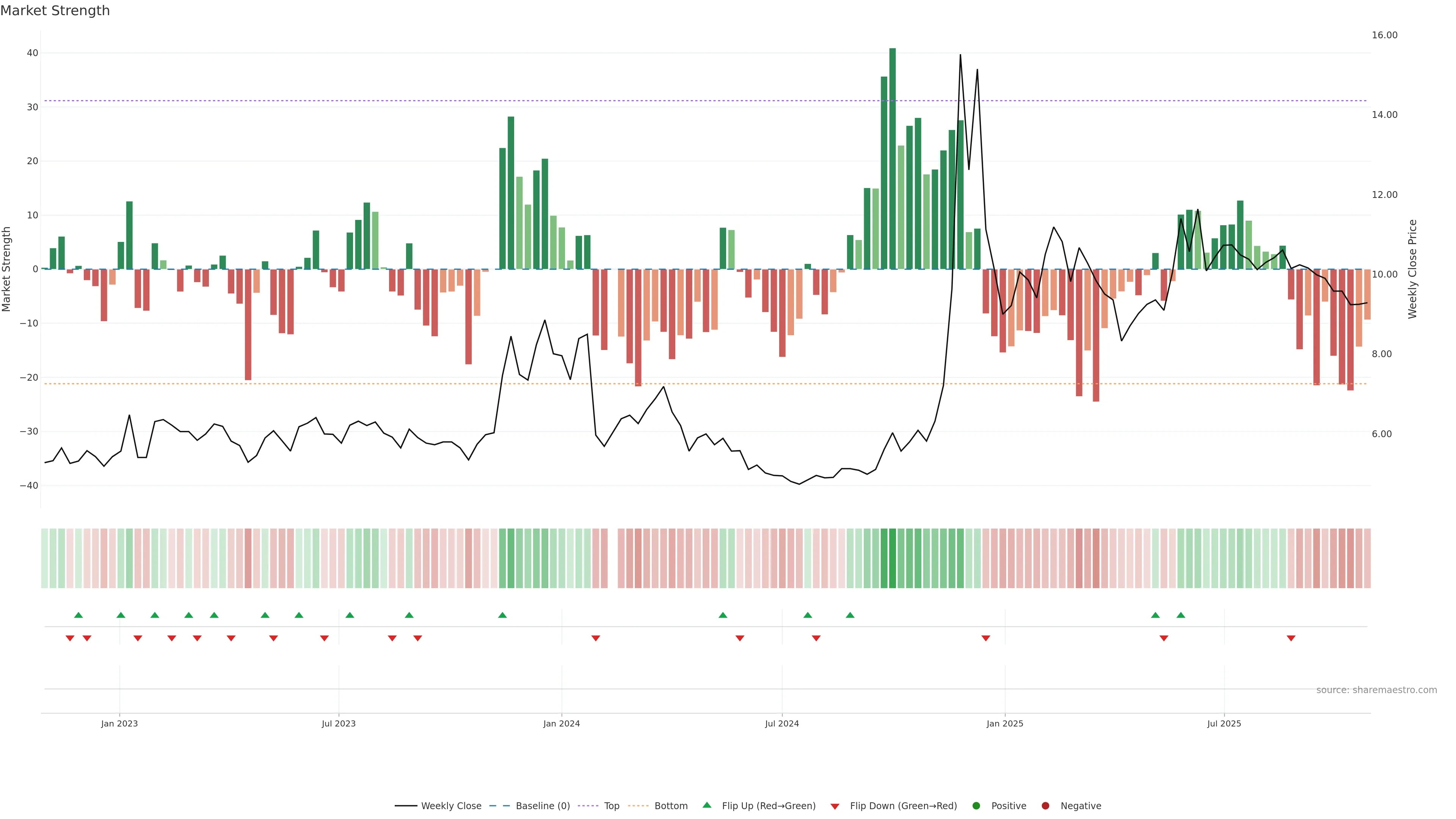This screenshot has width=1456, height=819.
Task: Click the red Flip Down legend triangle
Action: pyautogui.click(x=835, y=806)
